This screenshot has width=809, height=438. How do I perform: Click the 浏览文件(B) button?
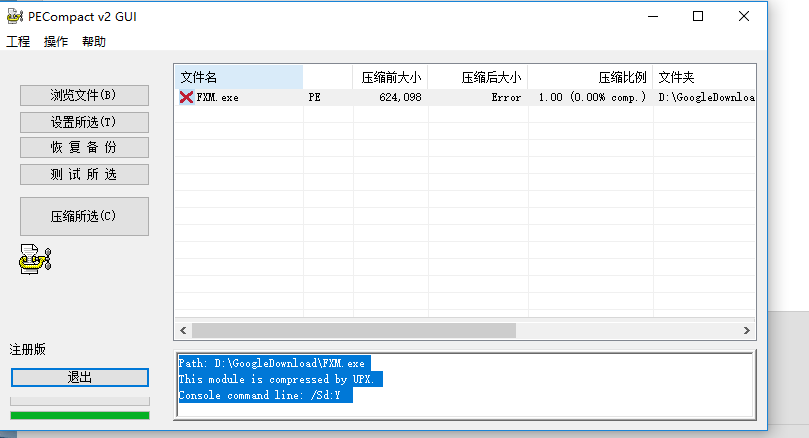[84, 95]
